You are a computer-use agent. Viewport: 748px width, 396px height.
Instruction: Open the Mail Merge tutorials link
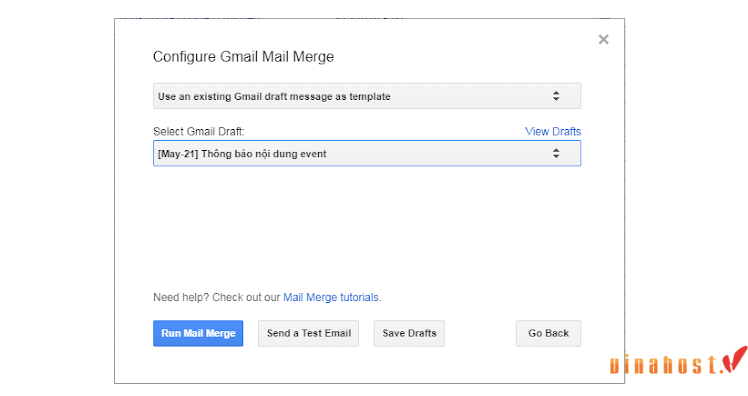tap(332, 297)
